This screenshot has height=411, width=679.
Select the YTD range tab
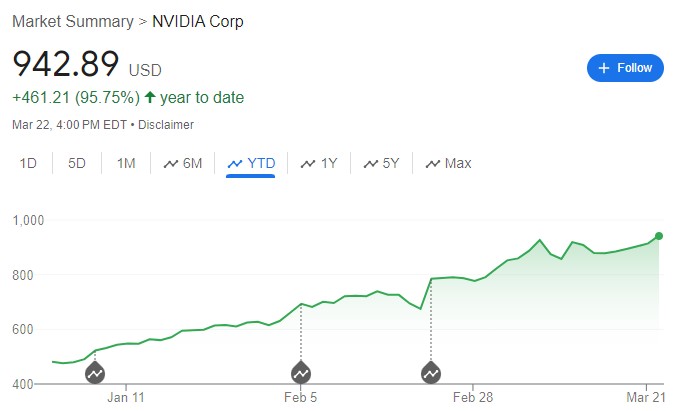coord(250,163)
